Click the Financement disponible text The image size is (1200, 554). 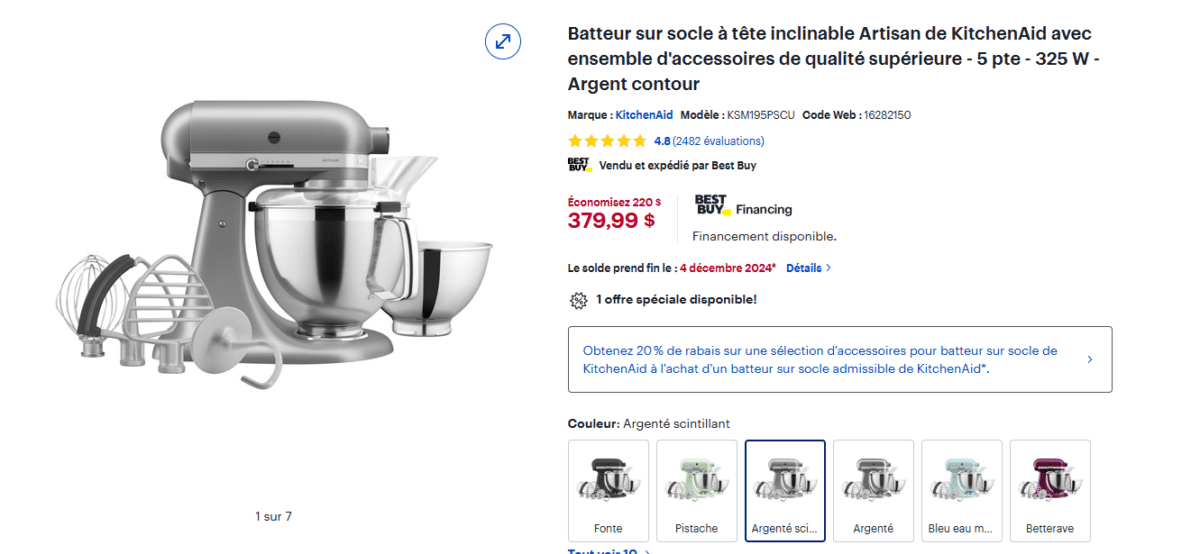coord(764,237)
